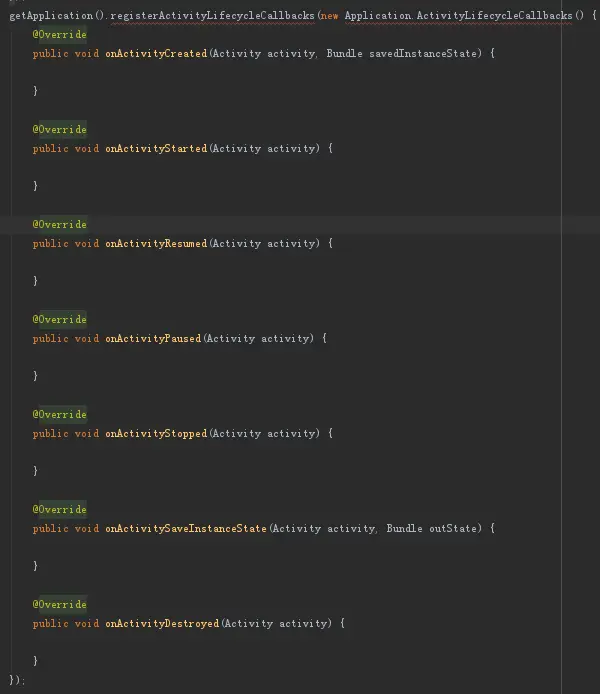Click the @Override above onActivityPaused
The width and height of the screenshot is (600, 694).
pyautogui.click(x=60, y=320)
